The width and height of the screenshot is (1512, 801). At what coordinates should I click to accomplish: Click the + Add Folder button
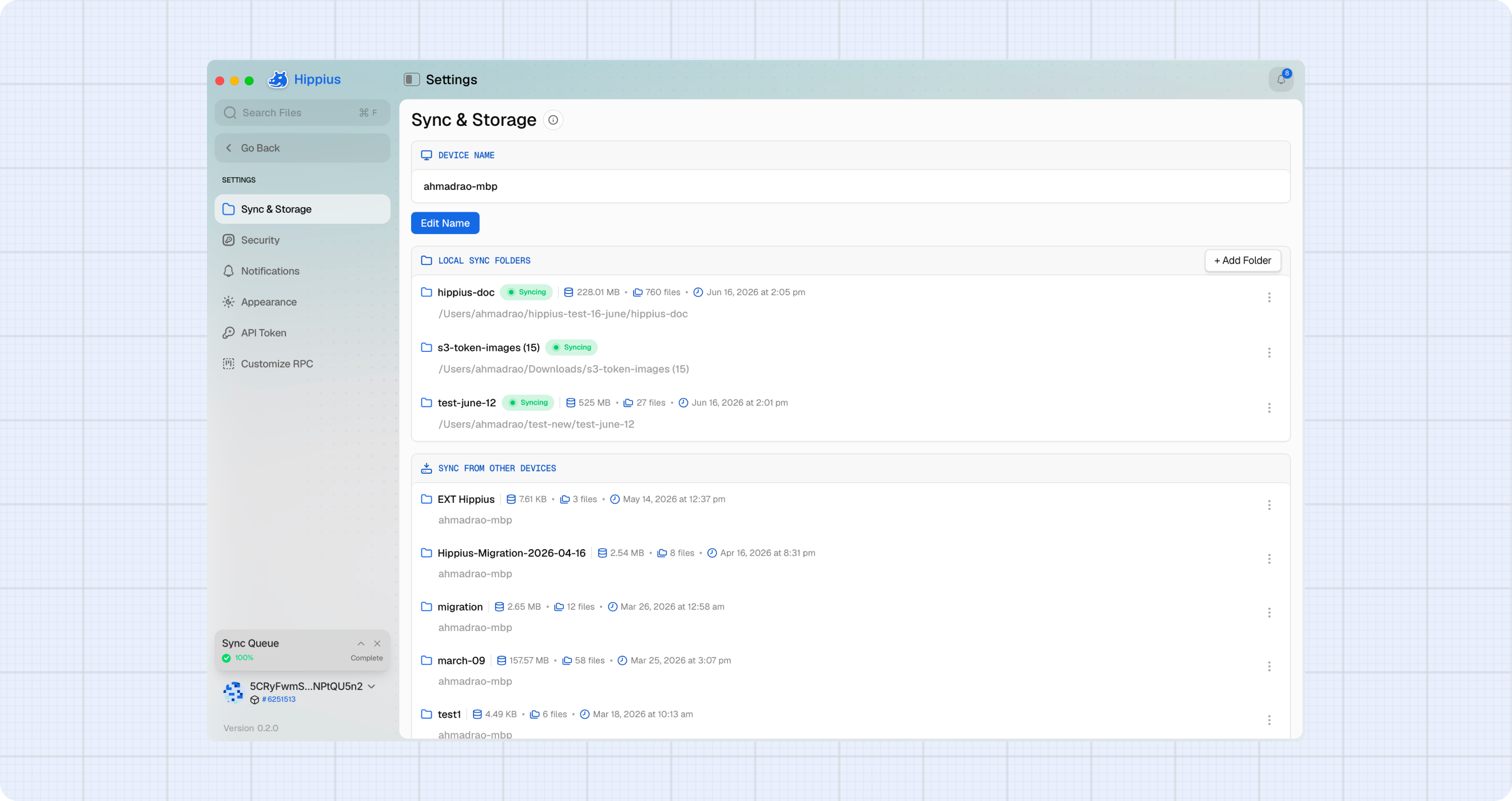click(x=1243, y=260)
